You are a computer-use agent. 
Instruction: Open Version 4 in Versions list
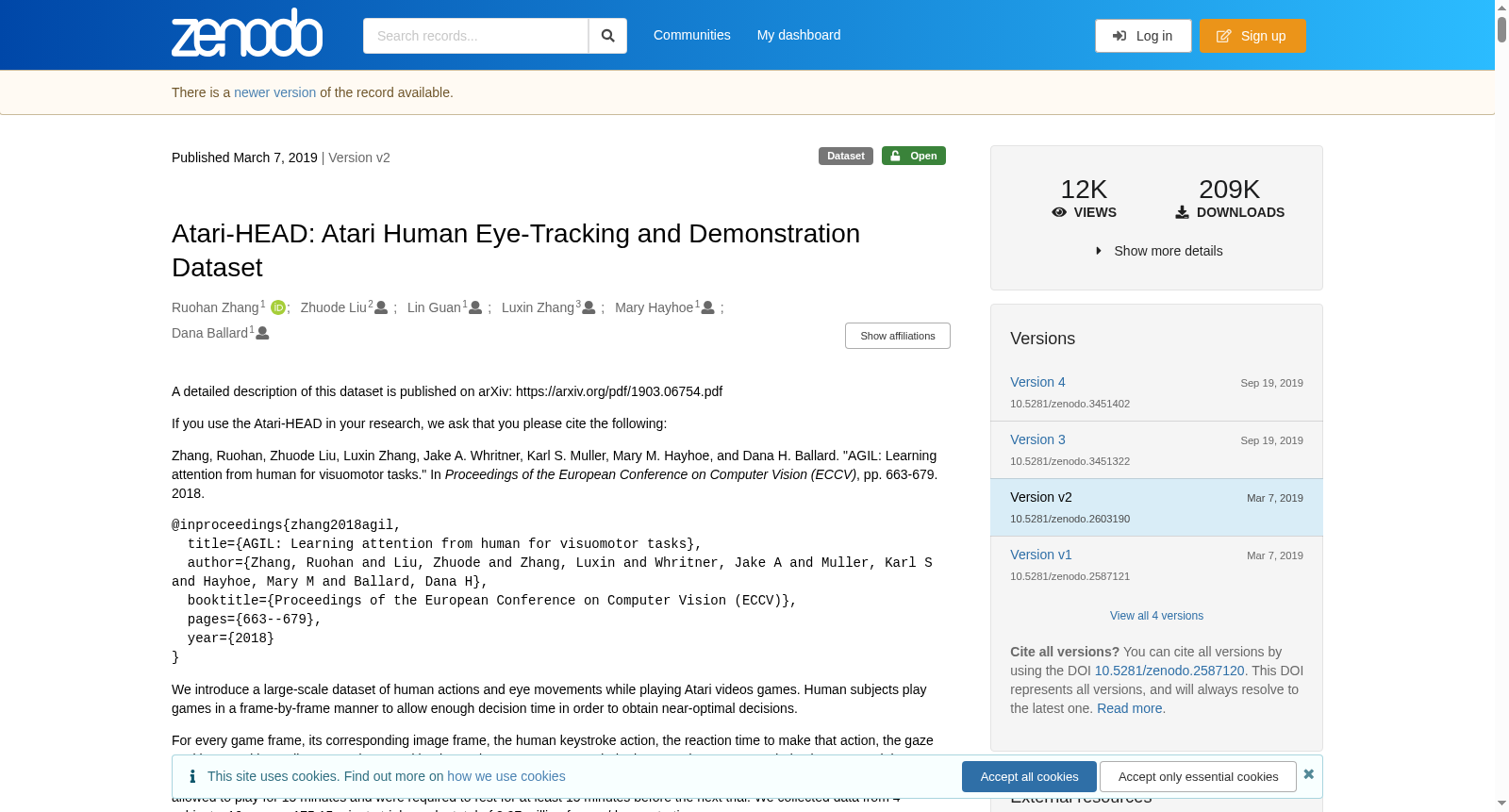pos(1037,382)
